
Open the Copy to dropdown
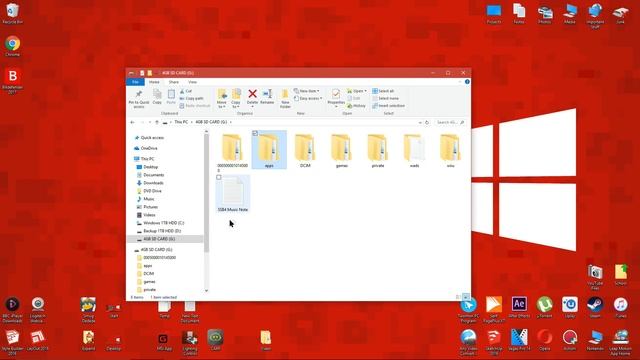pos(236,98)
